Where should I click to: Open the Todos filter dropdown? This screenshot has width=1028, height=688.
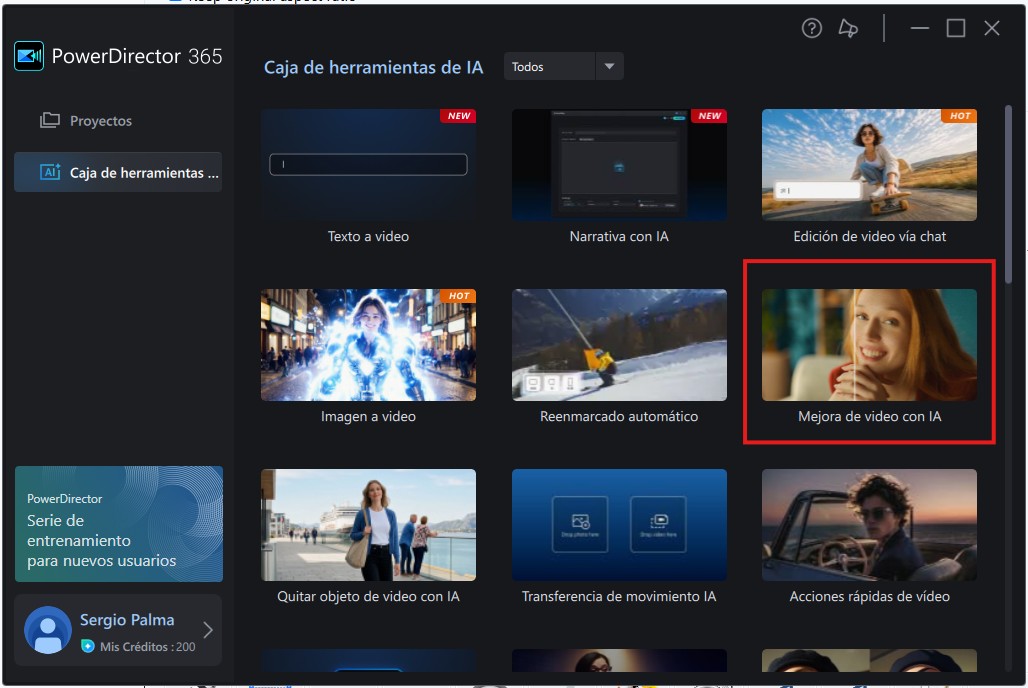click(563, 66)
